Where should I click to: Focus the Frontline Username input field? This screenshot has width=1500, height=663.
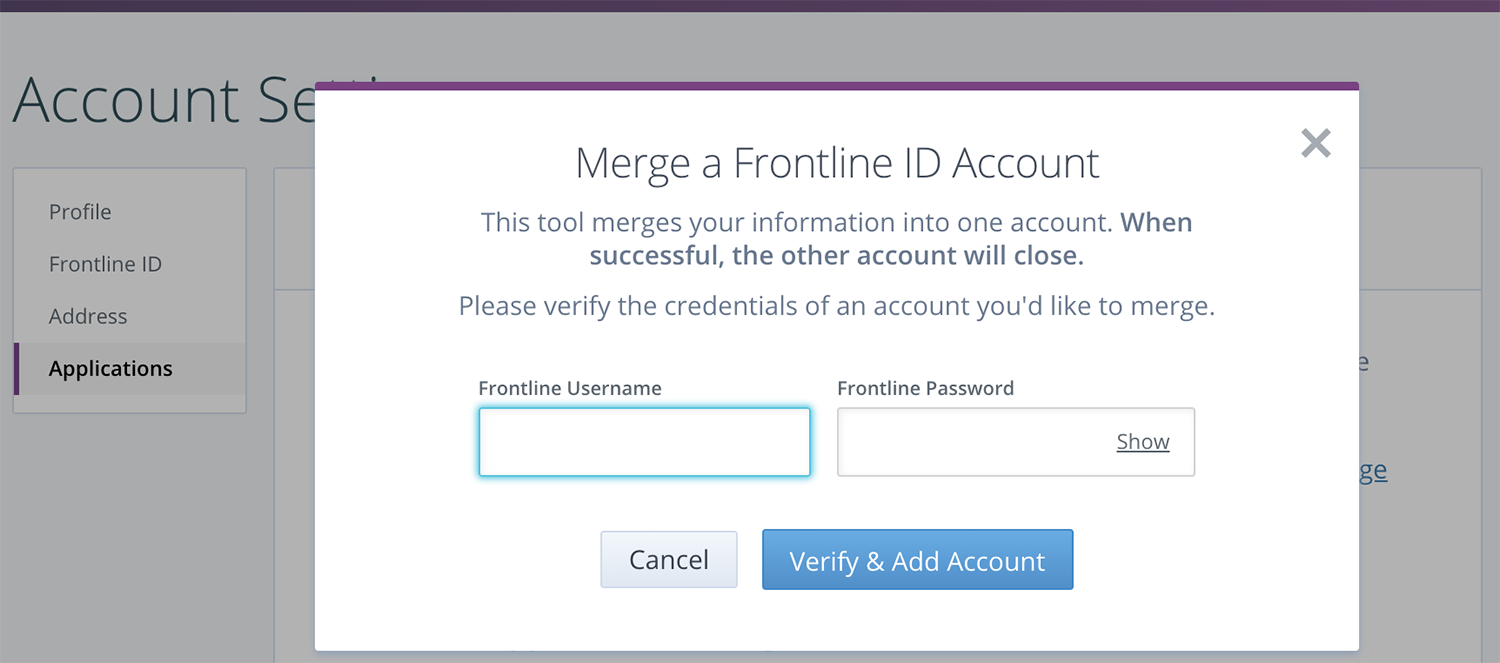[x=645, y=442]
